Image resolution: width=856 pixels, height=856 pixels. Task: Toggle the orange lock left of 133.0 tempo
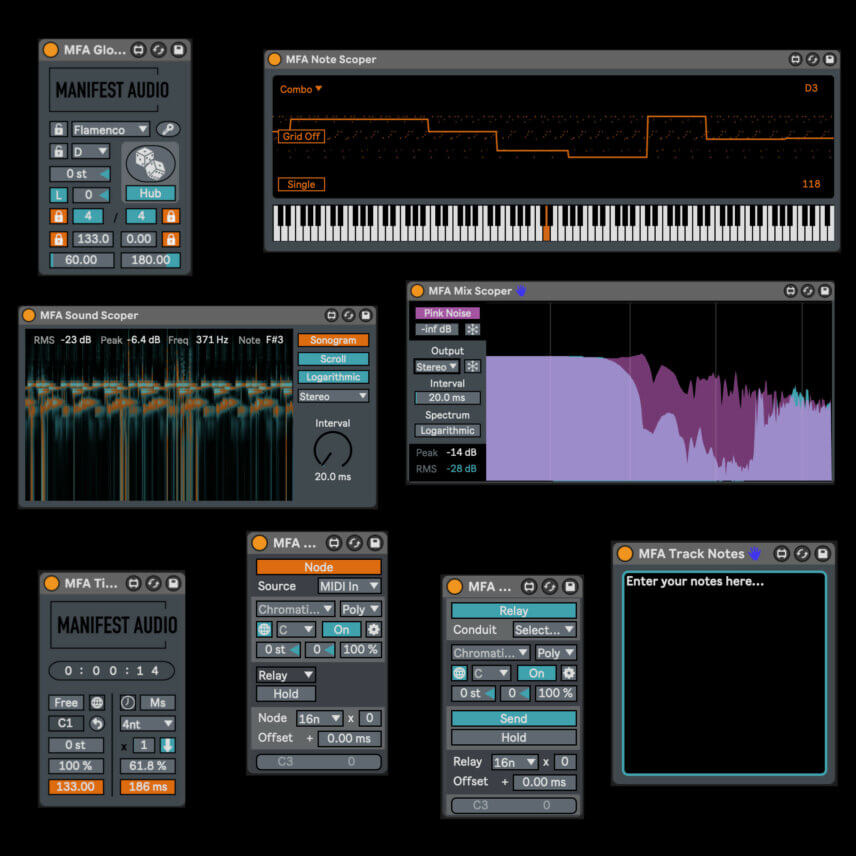click(x=59, y=239)
